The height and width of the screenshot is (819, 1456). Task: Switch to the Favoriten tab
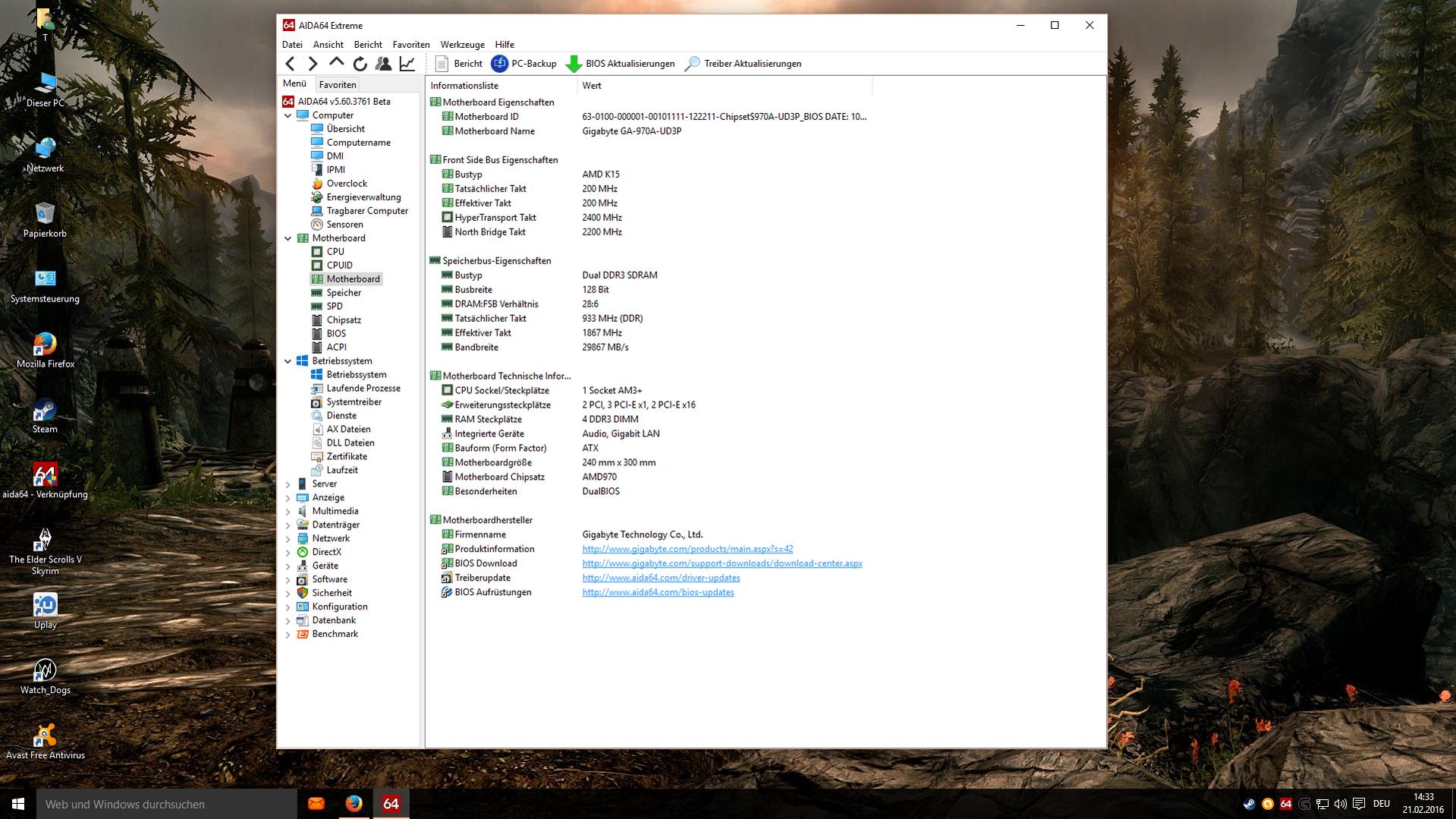click(338, 85)
